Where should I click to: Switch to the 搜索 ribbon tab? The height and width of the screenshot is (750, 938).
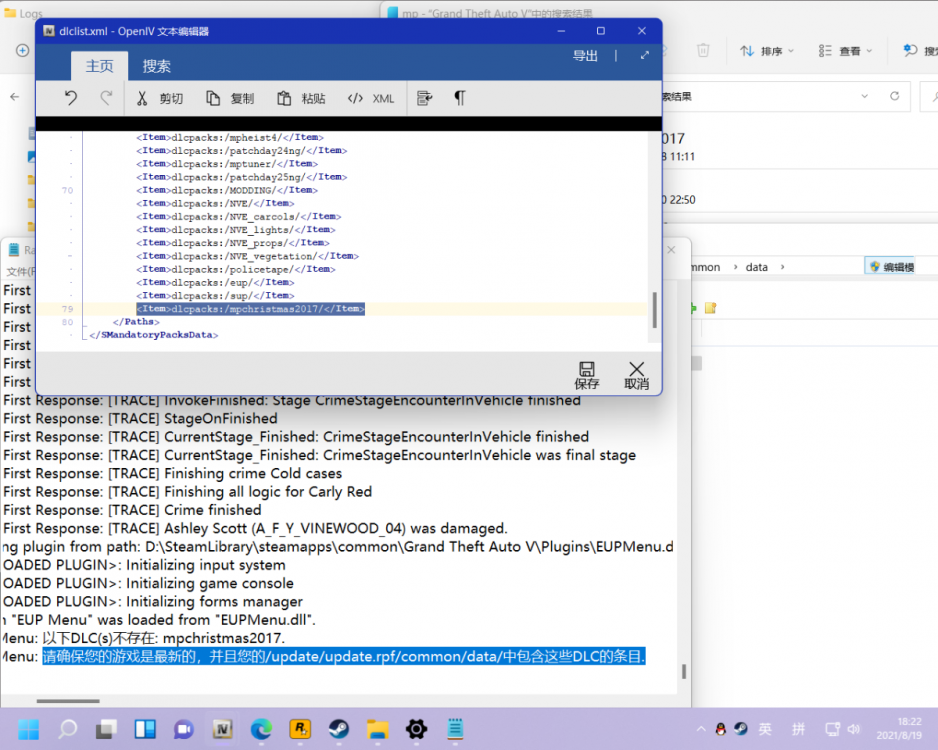click(157, 66)
